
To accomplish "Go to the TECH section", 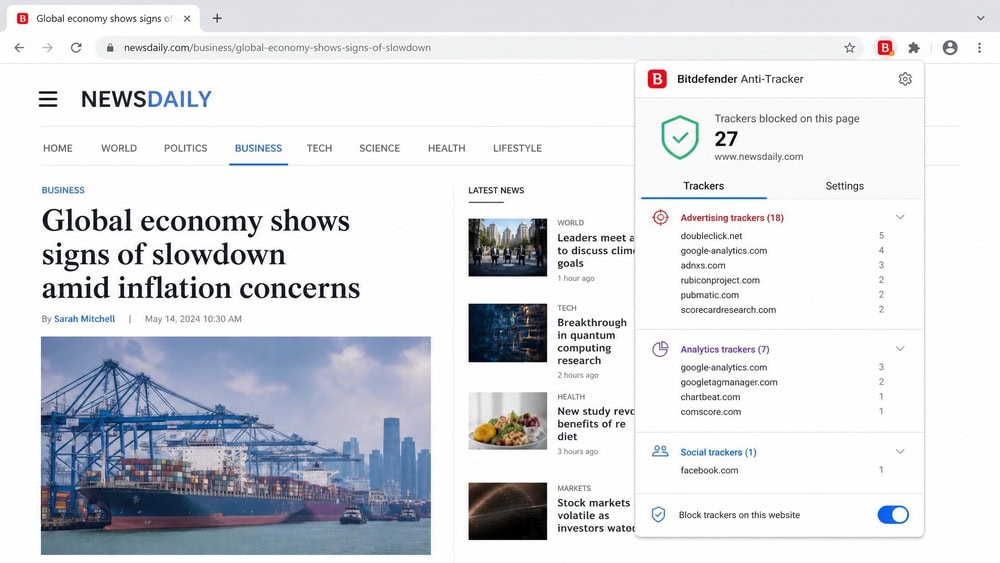I will tap(320, 148).
